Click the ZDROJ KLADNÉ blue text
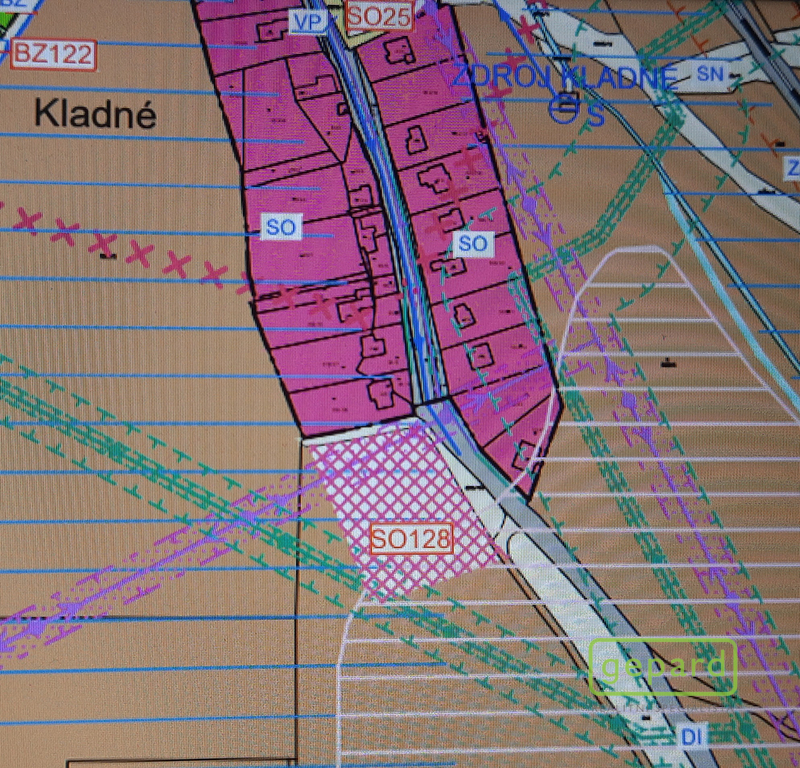This screenshot has width=800, height=768. (x=565, y=76)
